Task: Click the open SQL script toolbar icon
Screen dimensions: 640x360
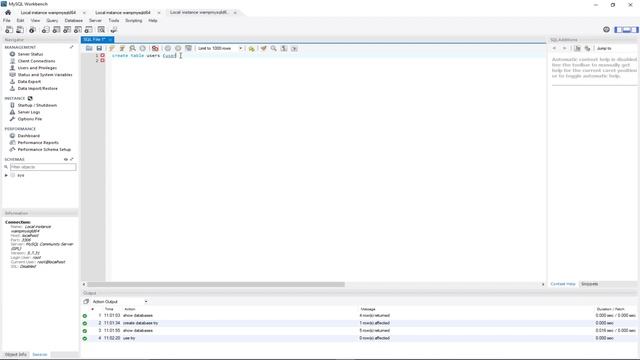Action: pos(20,30)
